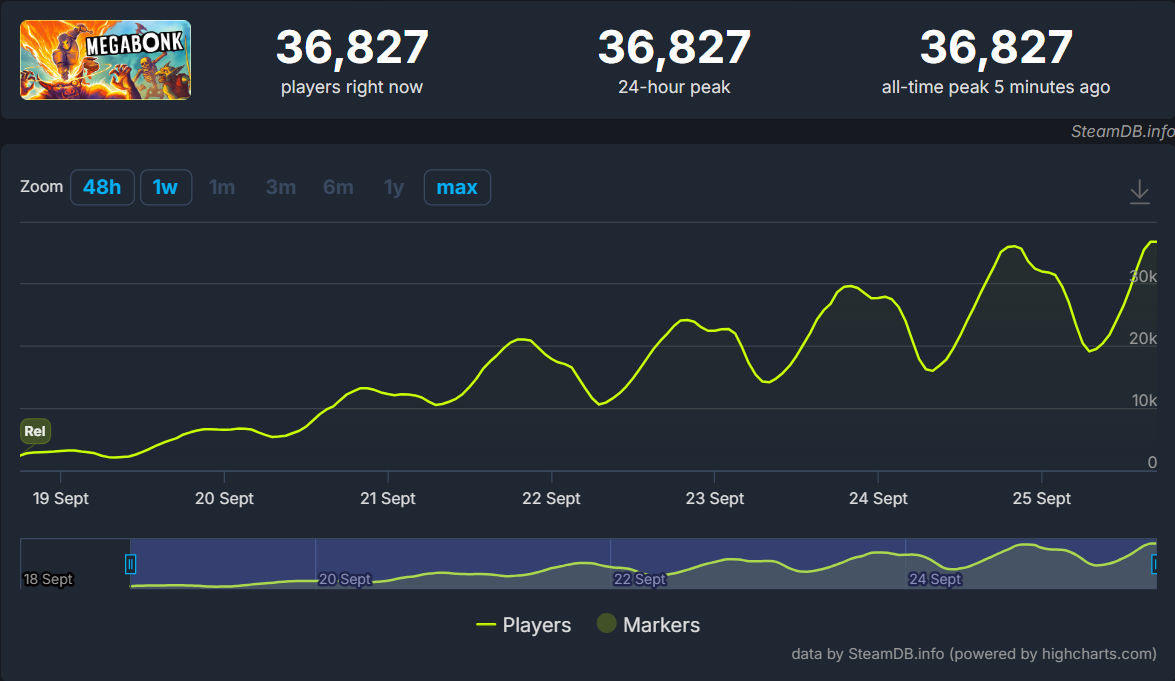Click the 23 Sept axis label
The width and height of the screenshot is (1175, 681).
[x=715, y=498]
